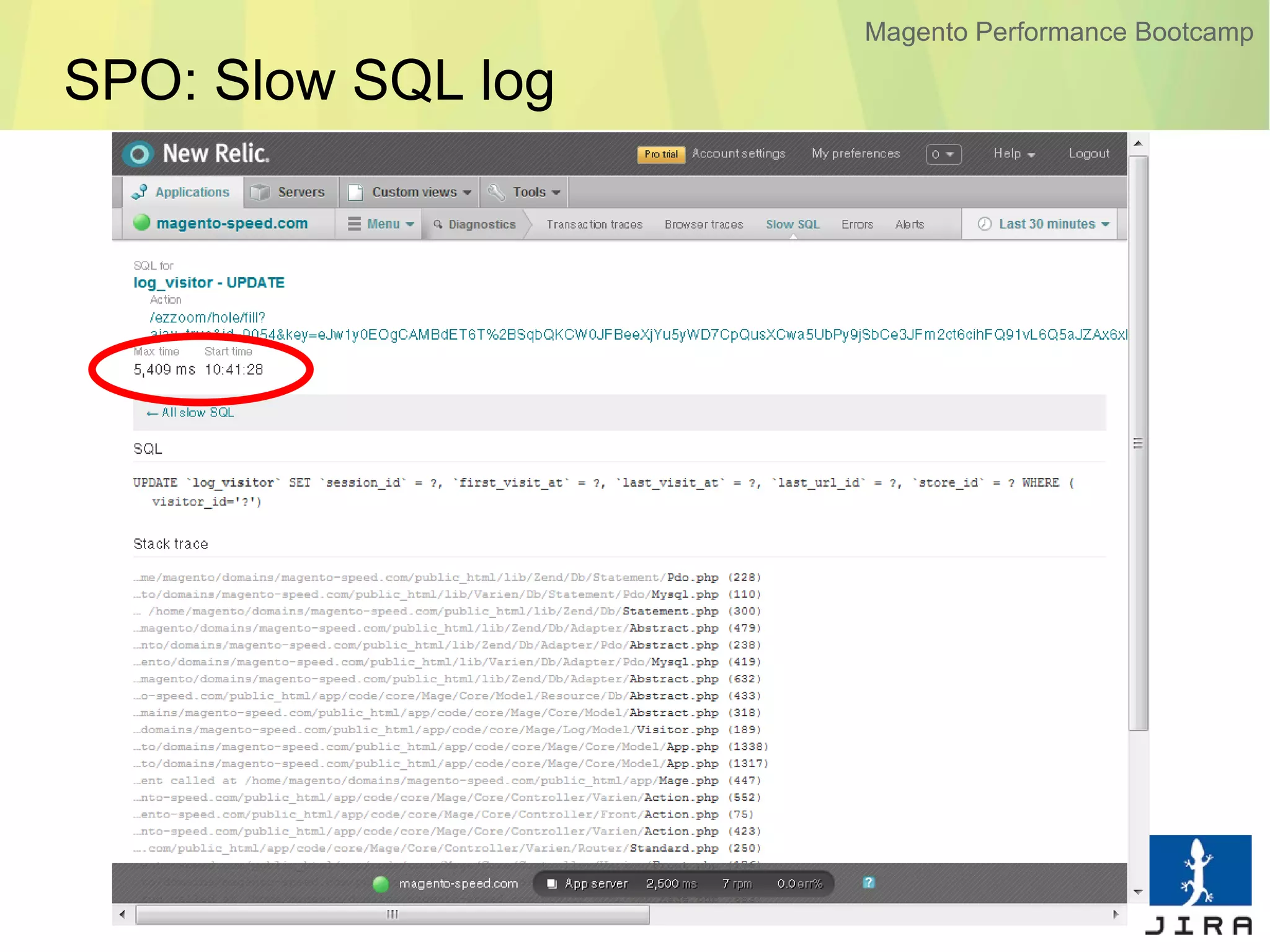Click the Custom views page icon
Image resolution: width=1270 pixels, height=952 pixels.
point(356,193)
